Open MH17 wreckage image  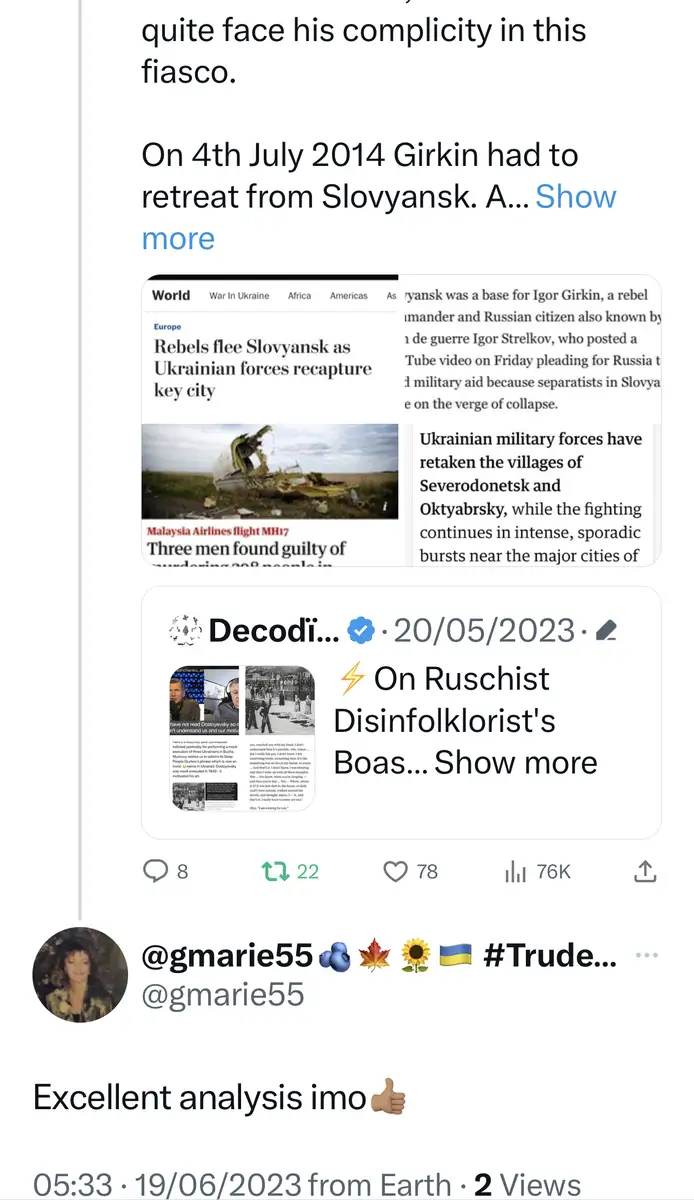pyautogui.click(x=270, y=470)
